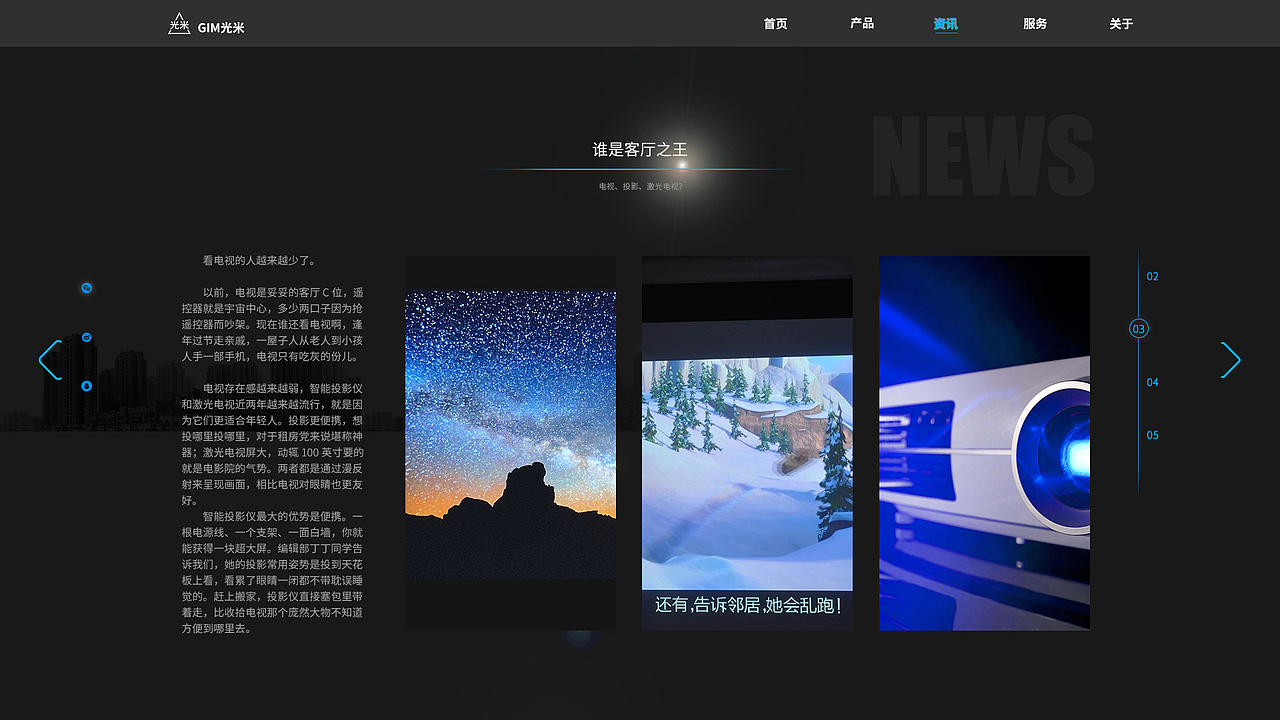Image resolution: width=1280 pixels, height=720 pixels.
Task: Click the subtitle 电视、投影、激光电视?
Action: 641,186
